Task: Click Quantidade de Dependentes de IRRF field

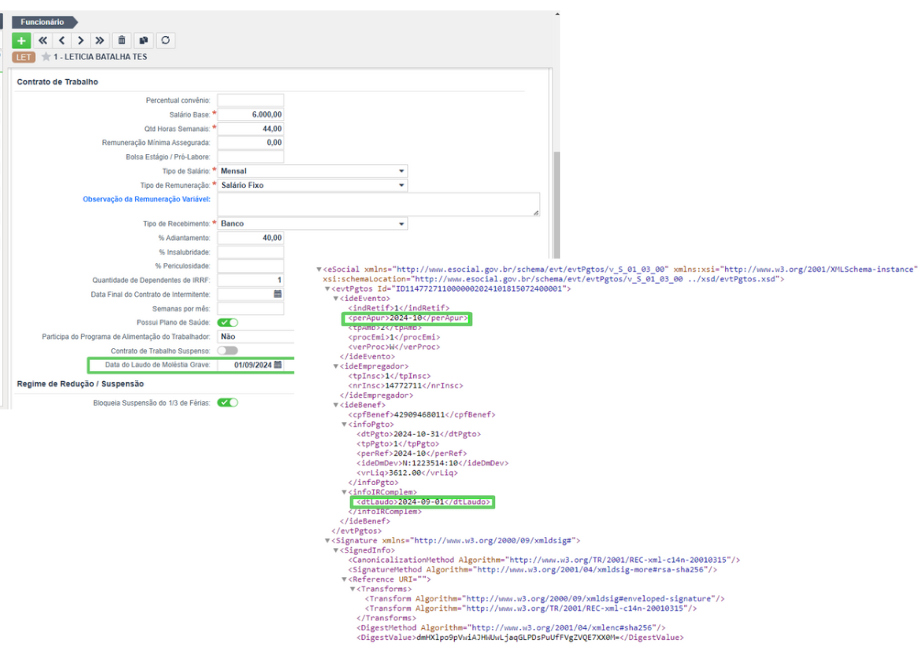Action: [x=251, y=280]
